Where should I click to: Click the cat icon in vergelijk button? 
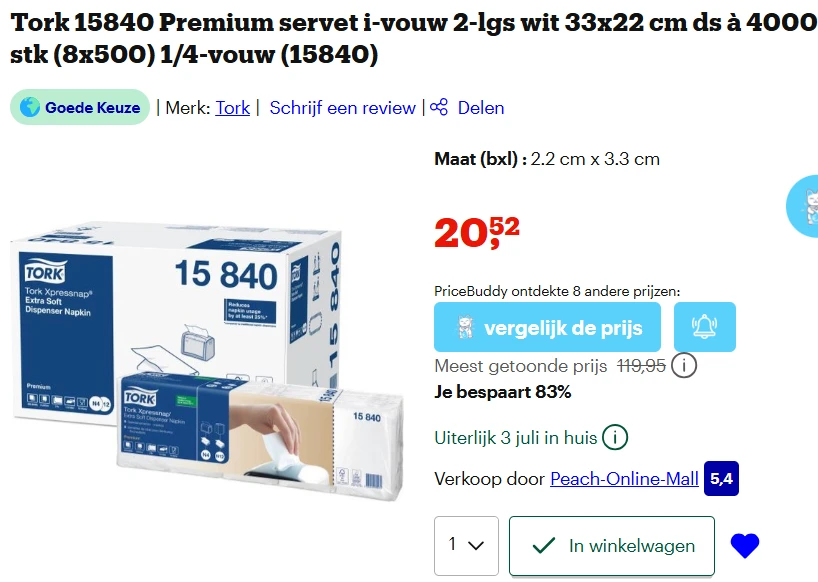465,328
